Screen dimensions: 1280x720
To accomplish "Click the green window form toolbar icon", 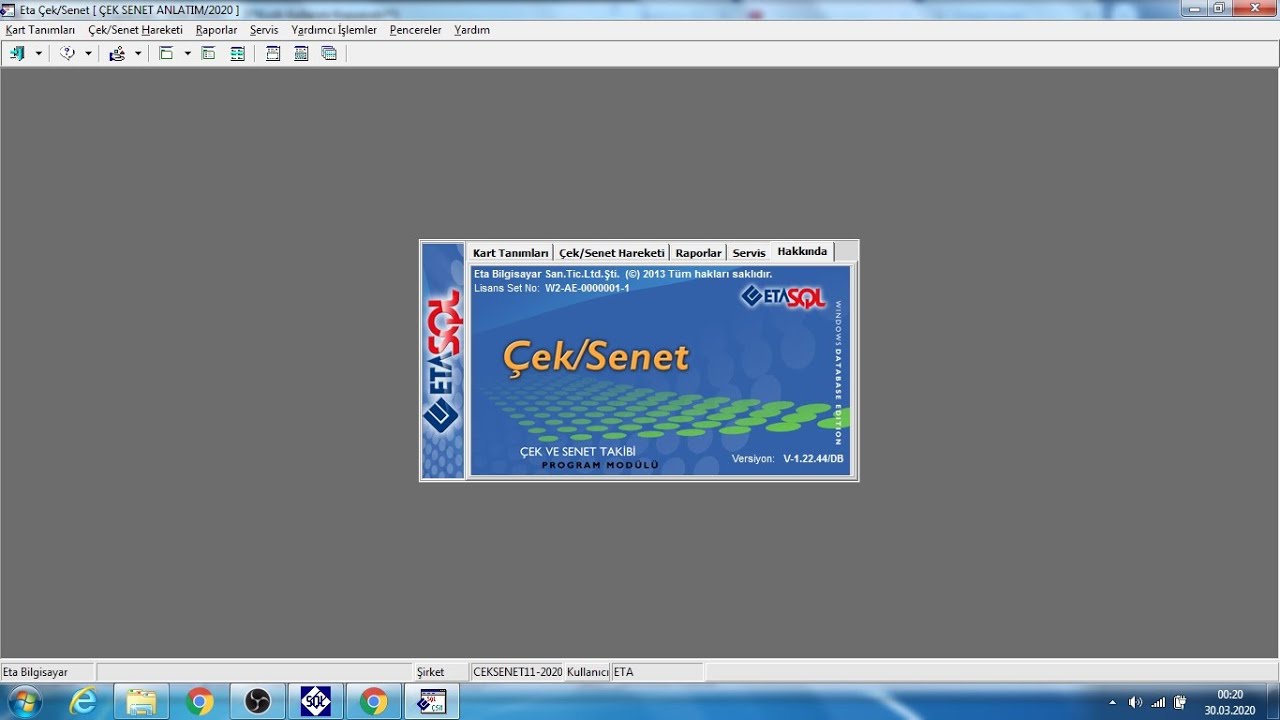I will coord(166,54).
